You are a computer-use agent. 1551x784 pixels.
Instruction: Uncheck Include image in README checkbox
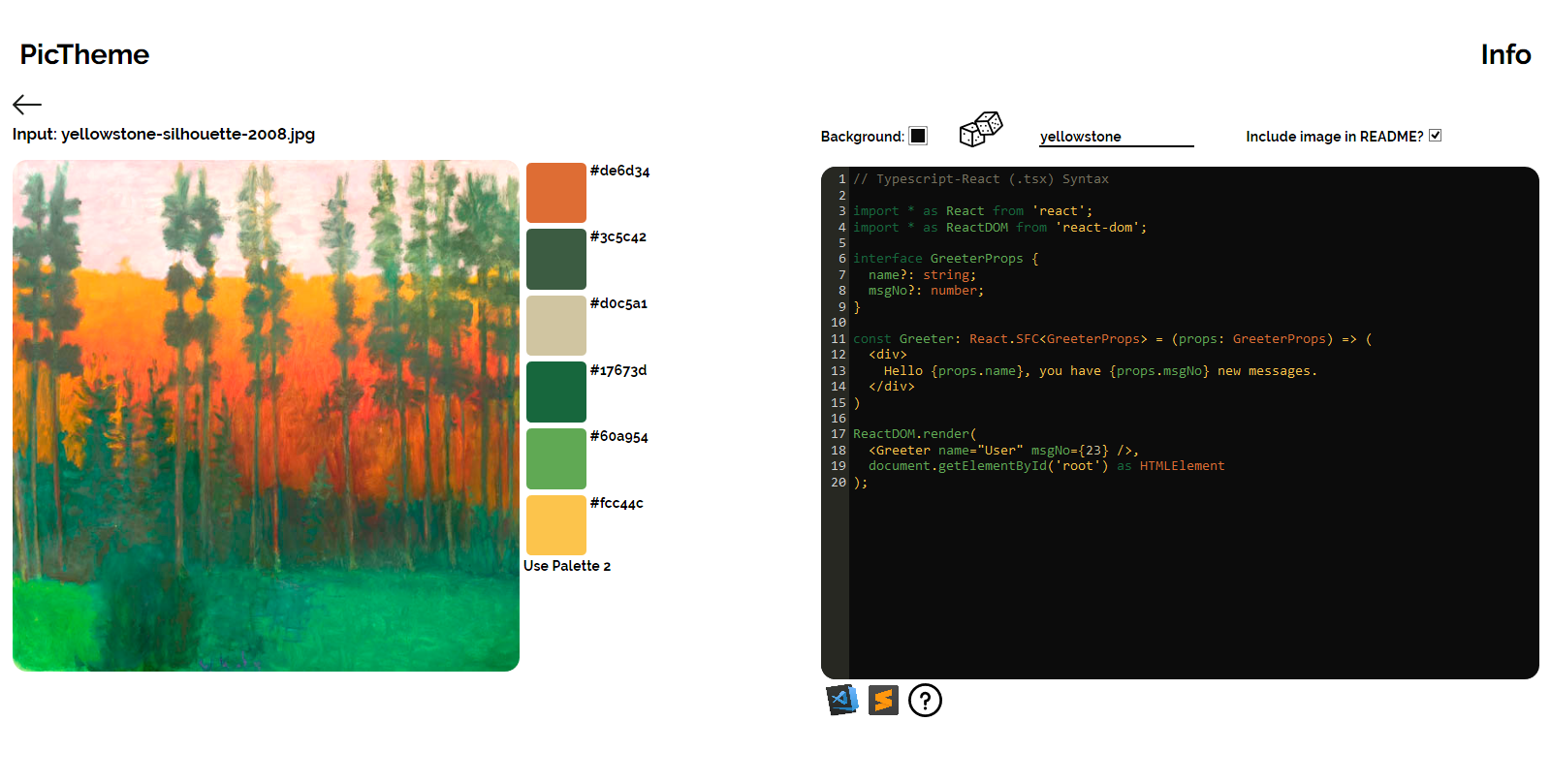click(x=1435, y=136)
